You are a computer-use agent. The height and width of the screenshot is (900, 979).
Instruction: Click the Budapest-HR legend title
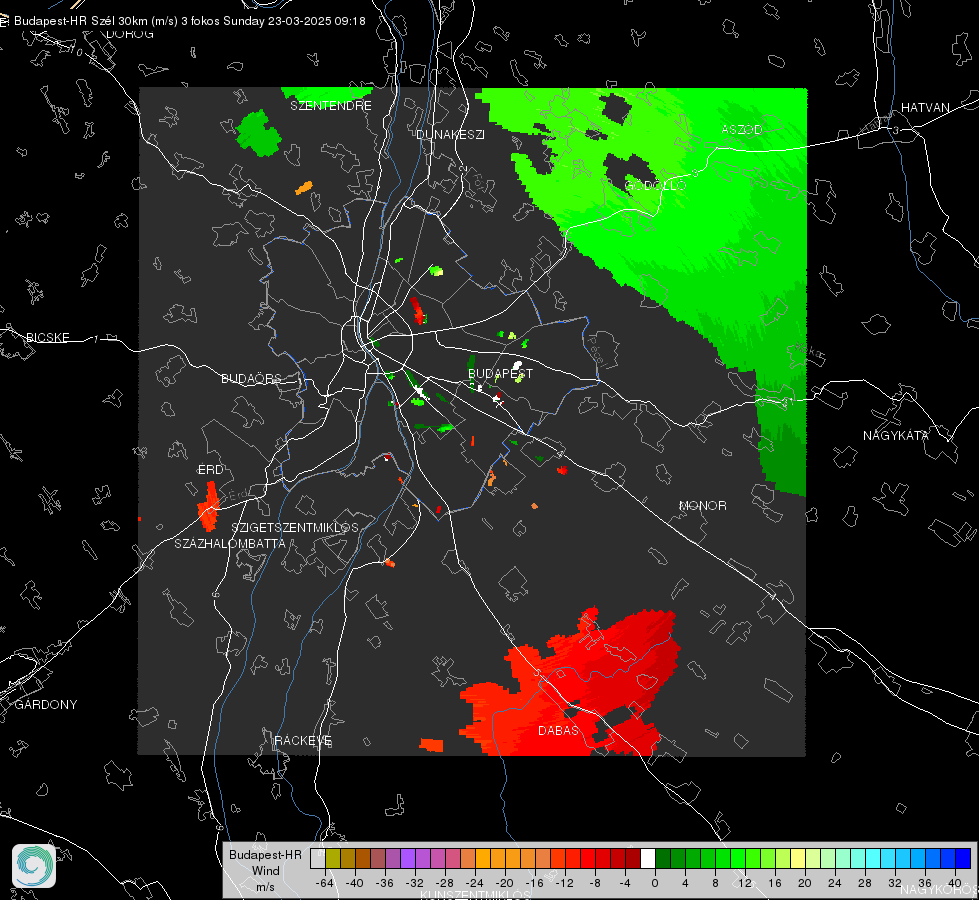pos(265,855)
